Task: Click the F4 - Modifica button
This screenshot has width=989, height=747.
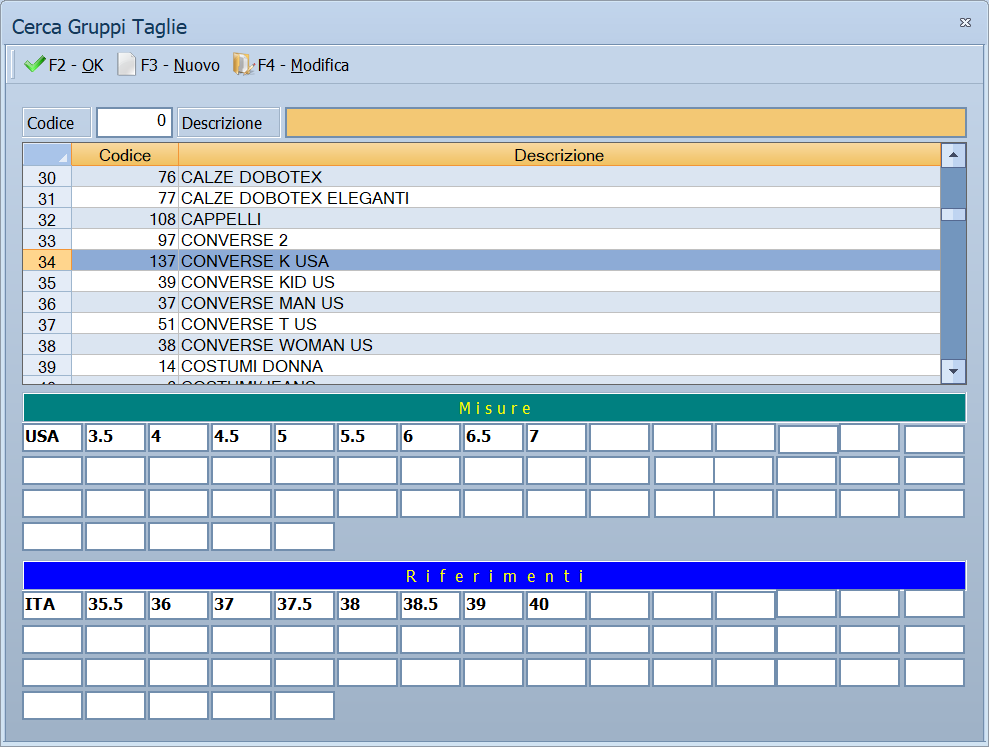Action: point(291,65)
